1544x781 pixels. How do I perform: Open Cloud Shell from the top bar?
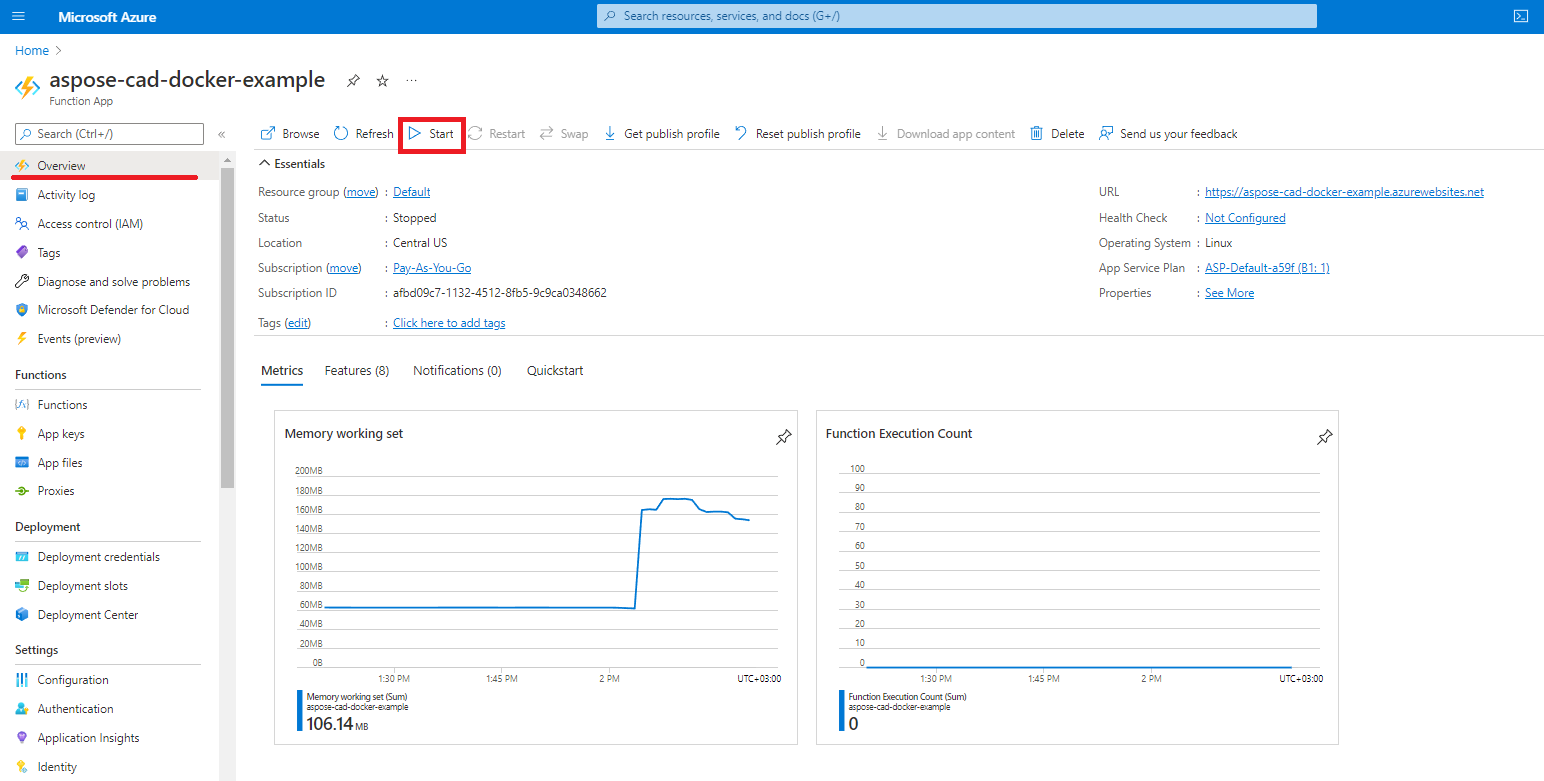point(1520,17)
